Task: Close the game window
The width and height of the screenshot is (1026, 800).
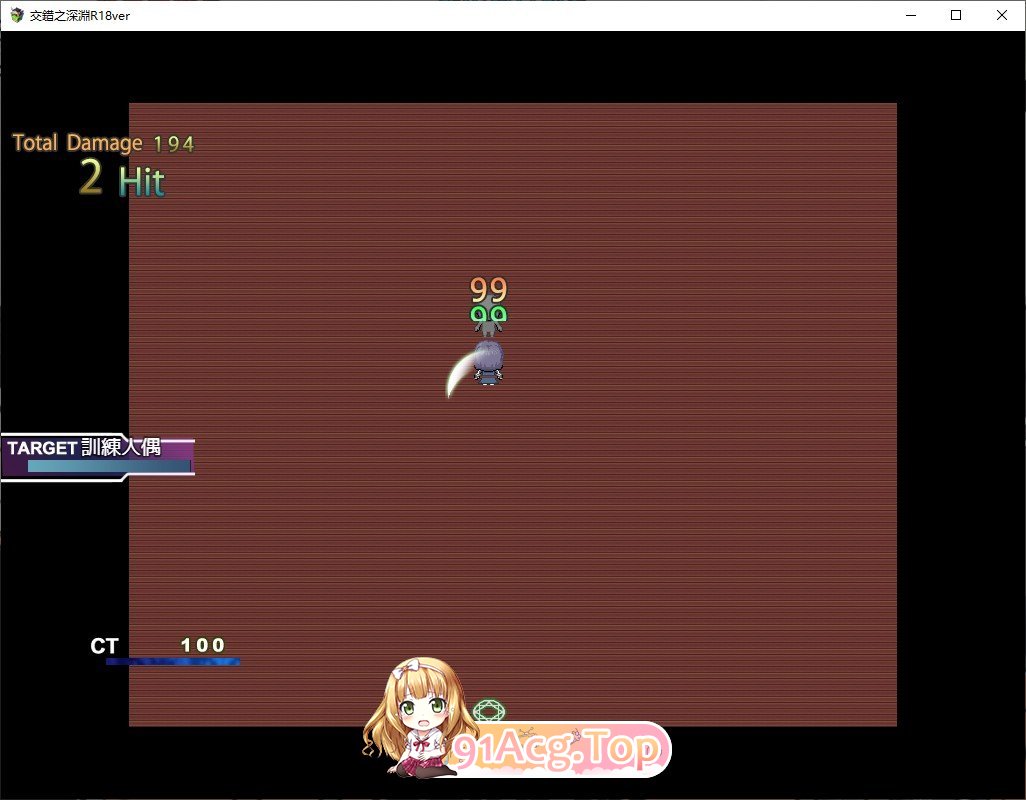Action: tap(1002, 15)
